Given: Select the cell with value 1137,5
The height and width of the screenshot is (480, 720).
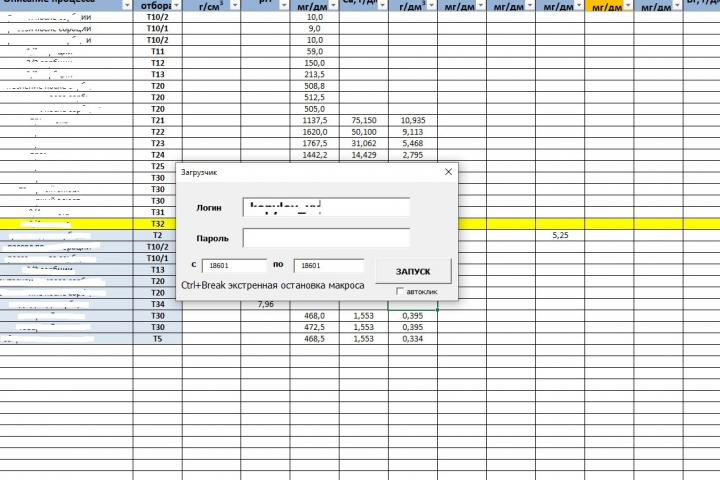Looking at the screenshot, I should 315,120.
